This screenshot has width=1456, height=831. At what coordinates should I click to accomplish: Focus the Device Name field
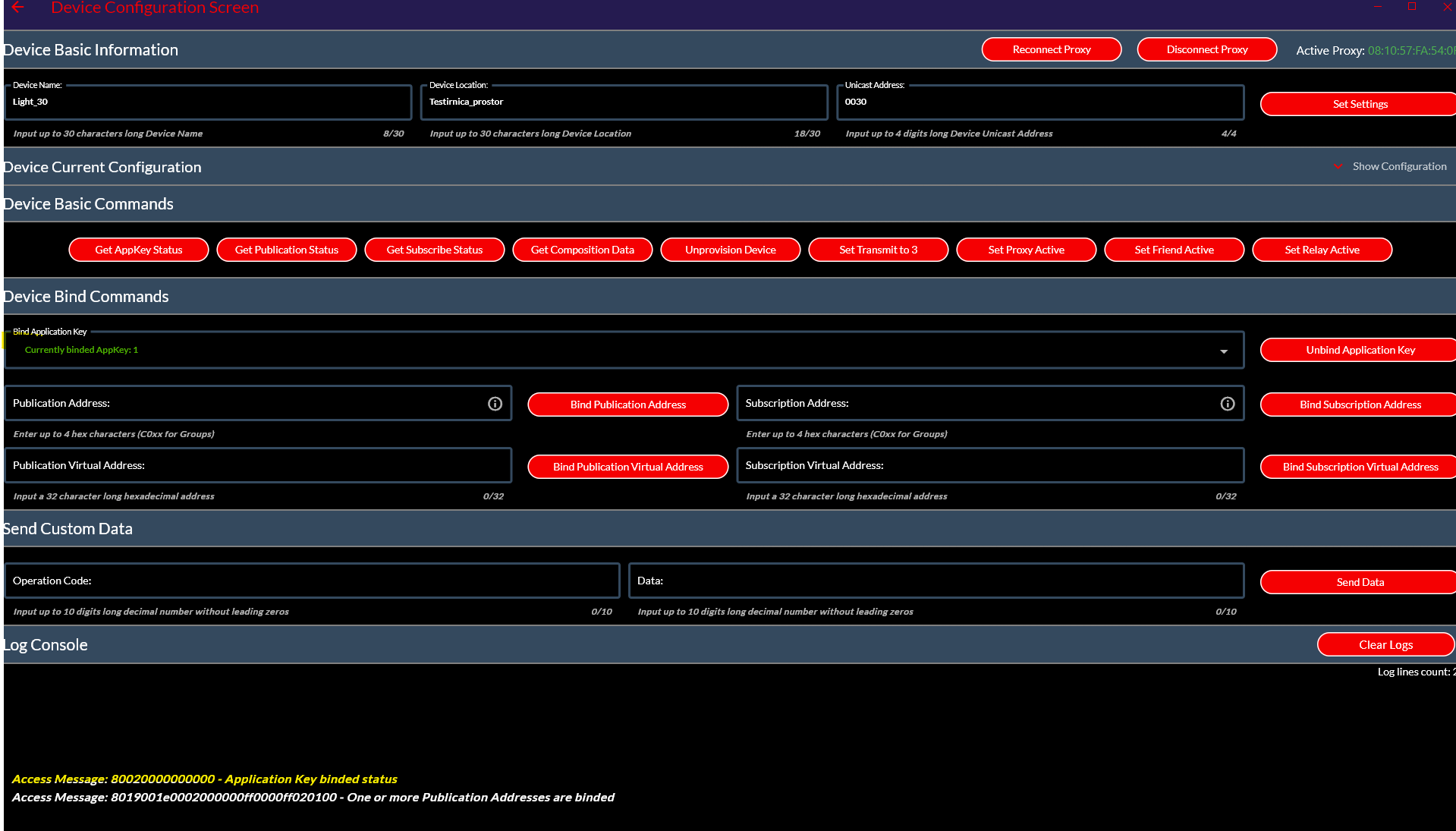(208, 102)
